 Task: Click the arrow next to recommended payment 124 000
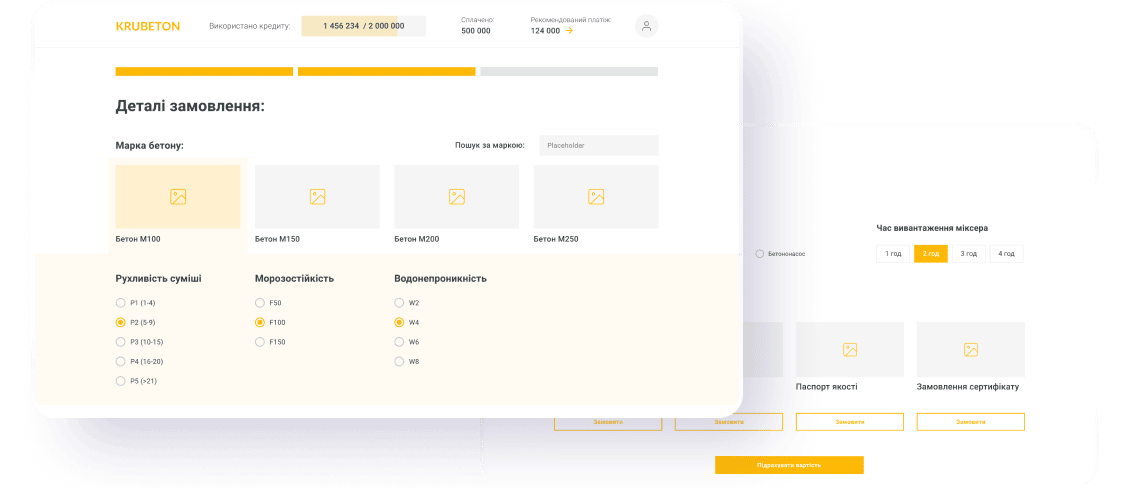tap(570, 31)
